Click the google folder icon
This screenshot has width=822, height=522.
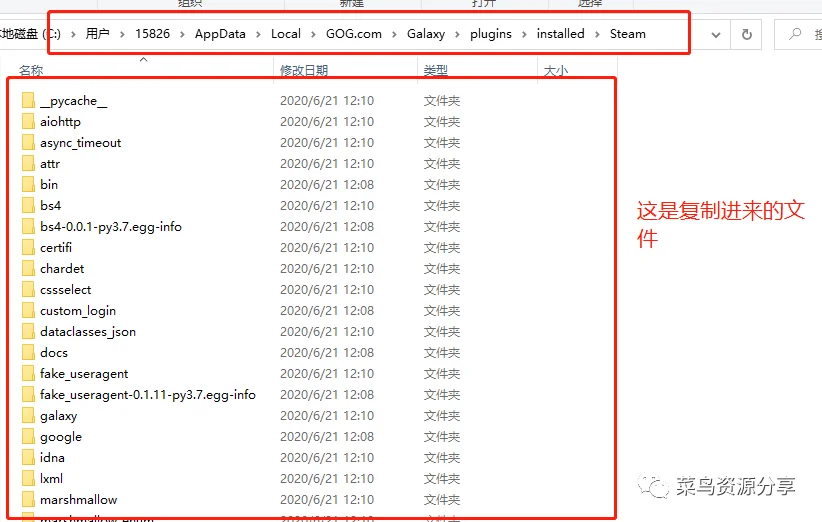pyautogui.click(x=28, y=436)
